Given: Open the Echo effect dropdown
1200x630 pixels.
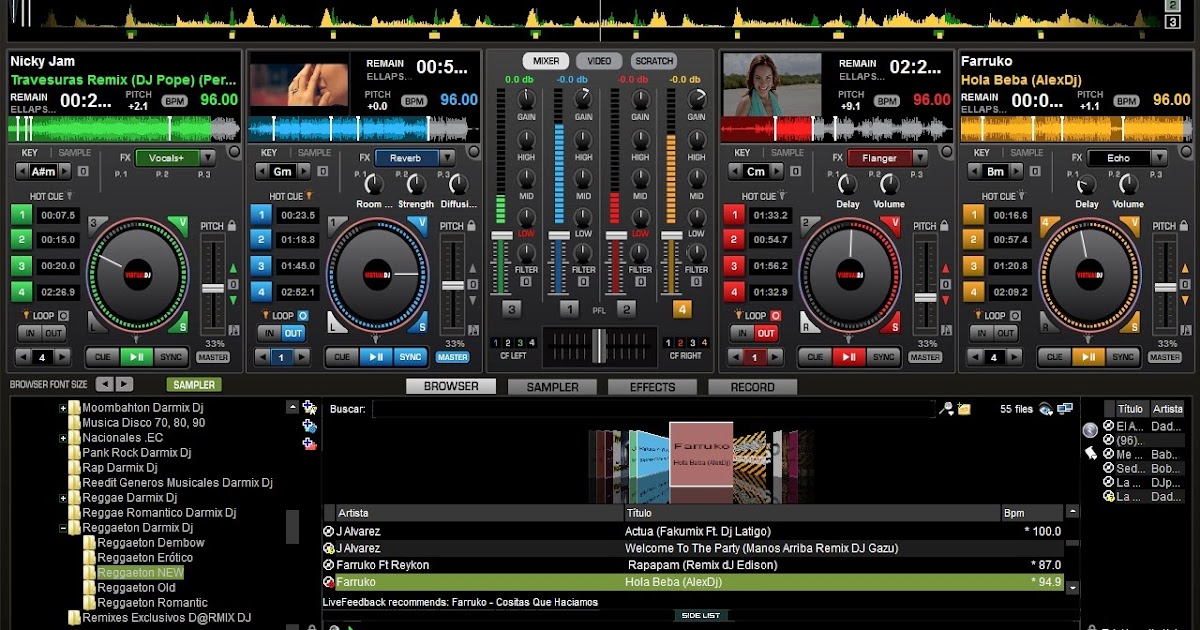Looking at the screenshot, I should 1158,158.
